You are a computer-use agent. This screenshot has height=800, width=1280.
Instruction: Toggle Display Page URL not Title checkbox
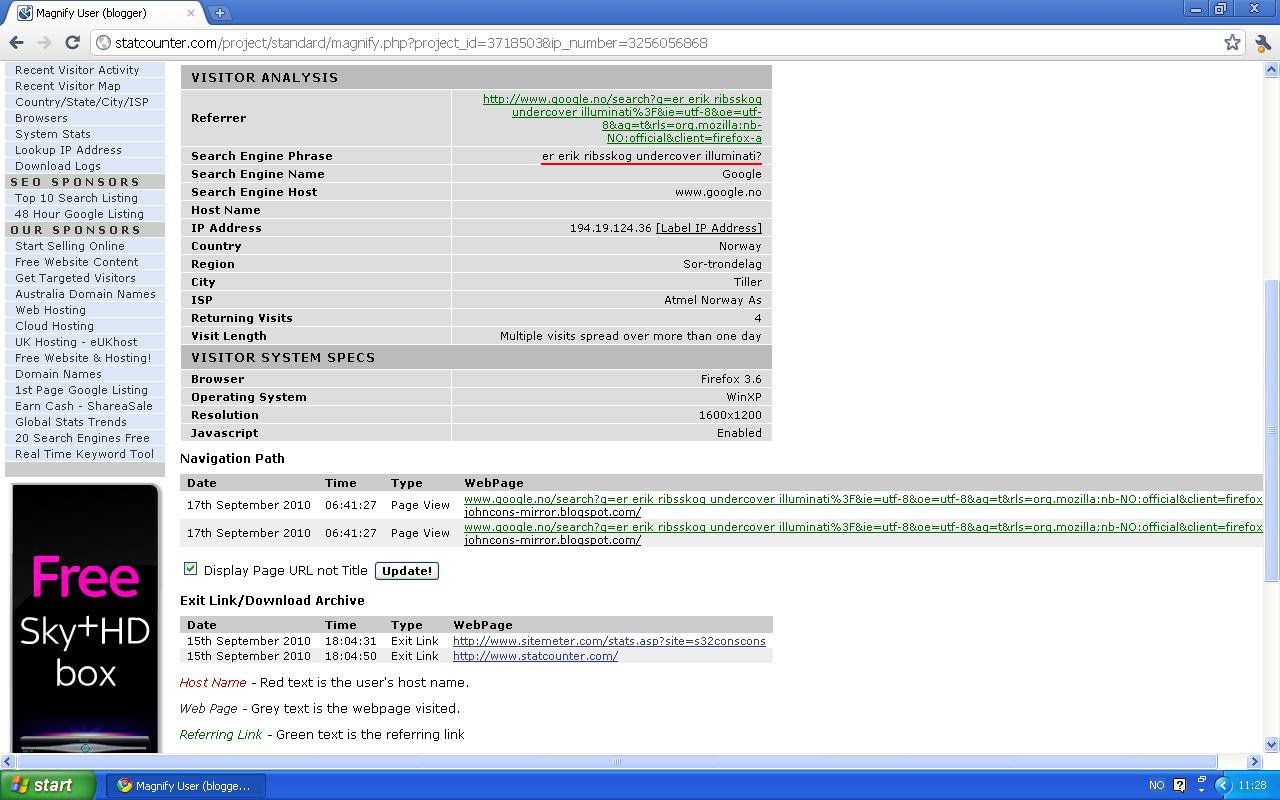pos(190,569)
